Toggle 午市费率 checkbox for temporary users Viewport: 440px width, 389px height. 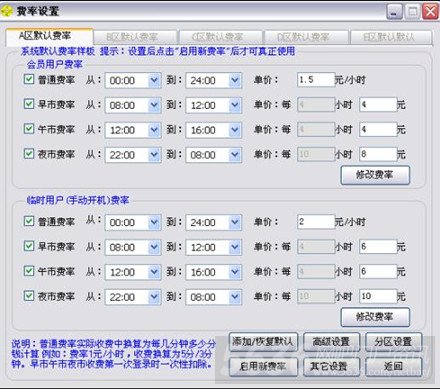click(x=29, y=271)
